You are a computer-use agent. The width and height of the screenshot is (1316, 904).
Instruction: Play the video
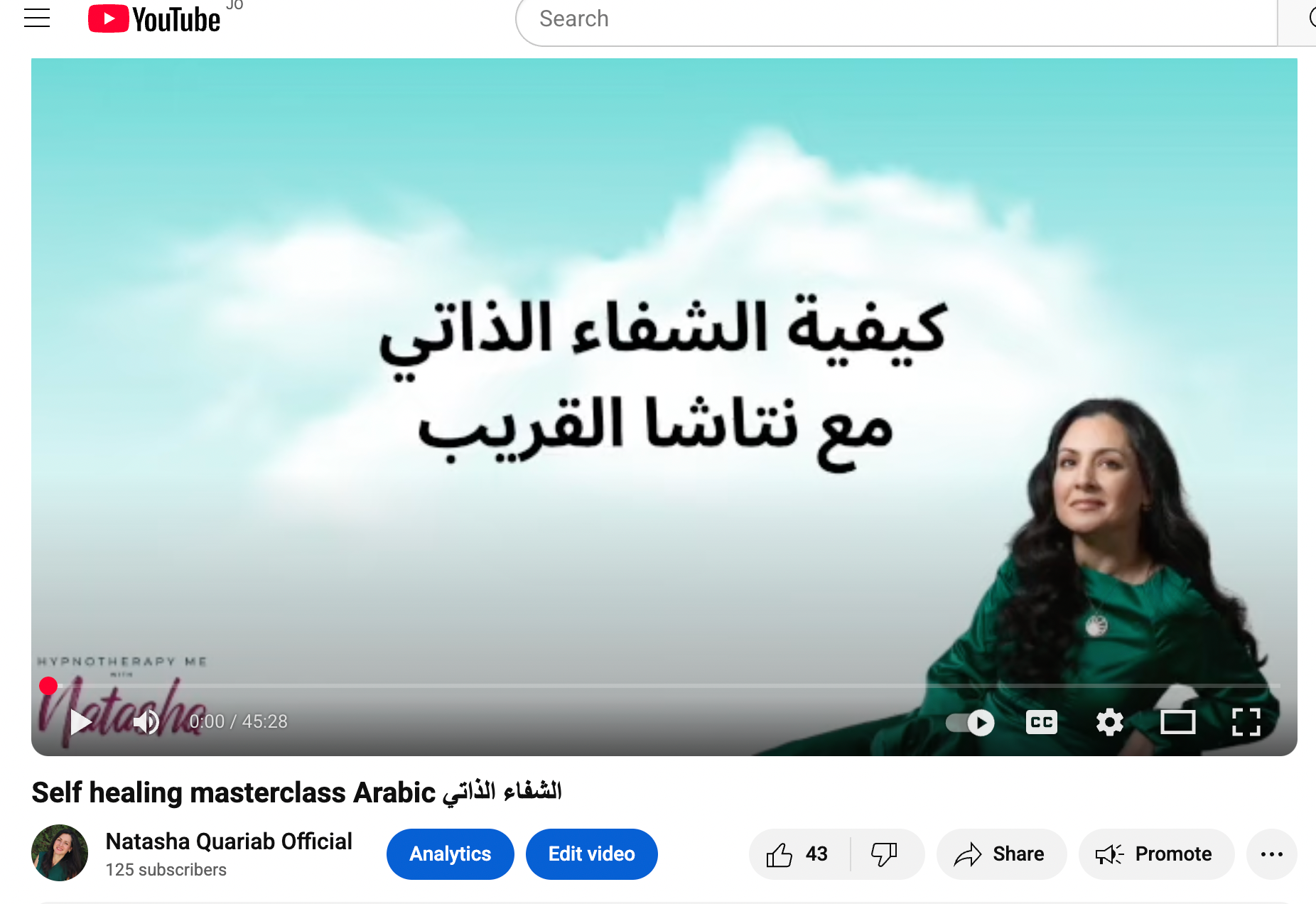[81, 722]
